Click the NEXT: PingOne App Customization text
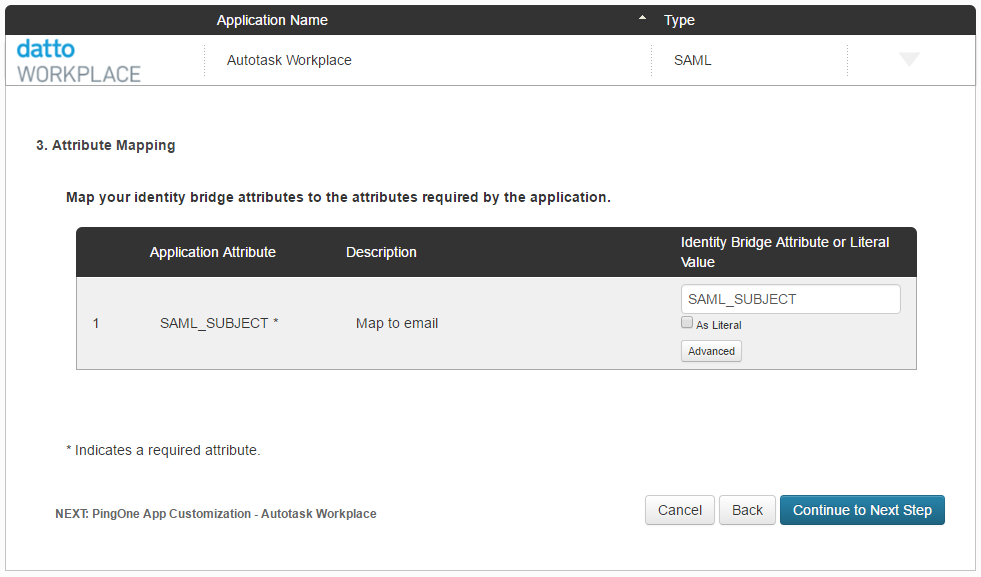Screen dimensions: 981x577 [216, 514]
